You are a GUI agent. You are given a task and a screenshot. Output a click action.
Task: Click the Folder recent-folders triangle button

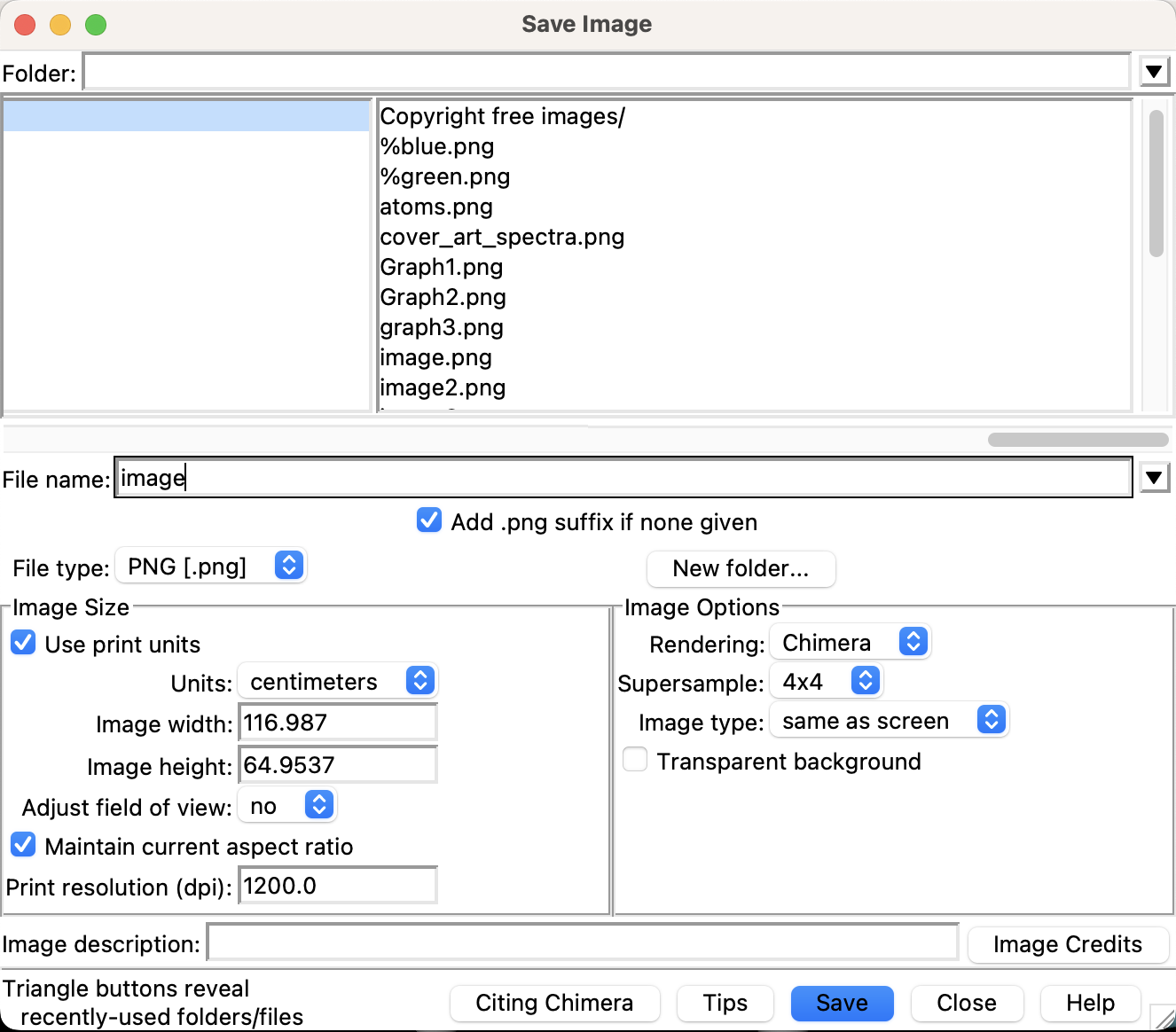(1153, 72)
